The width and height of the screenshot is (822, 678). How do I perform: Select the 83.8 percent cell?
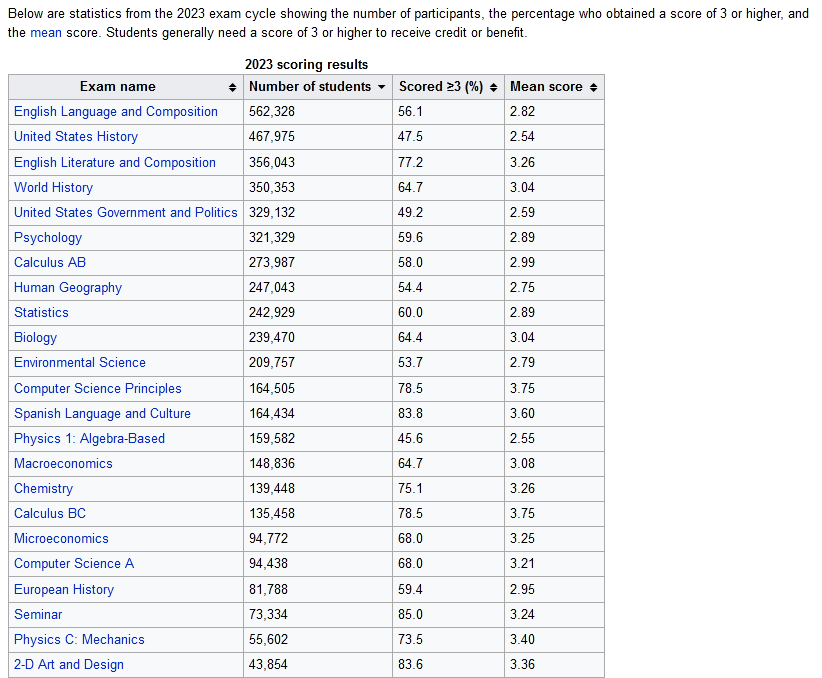point(448,414)
